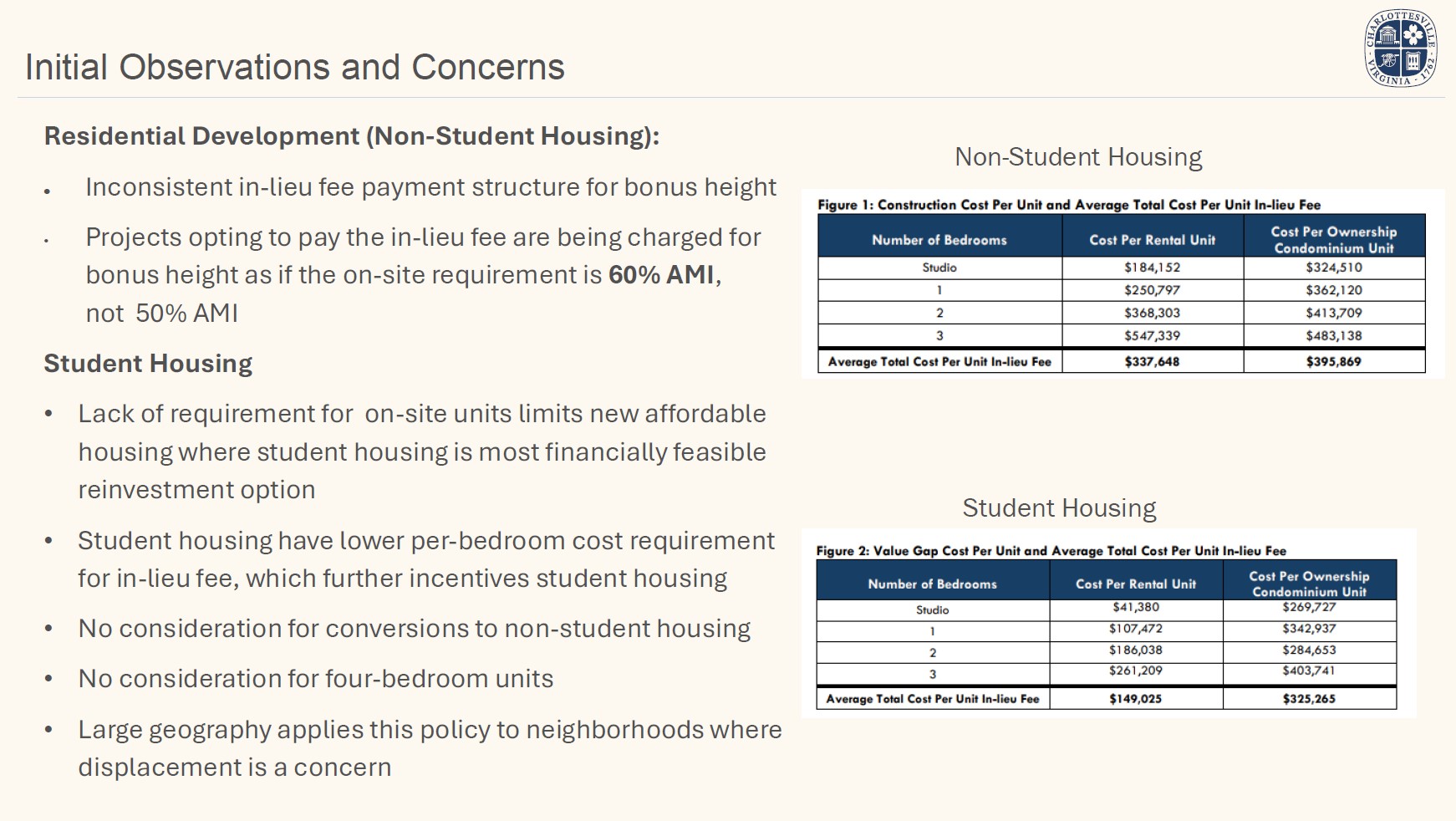This screenshot has width=1456, height=821.
Task: Click the $395,869 average ownership fee cell
Action: (x=1333, y=362)
